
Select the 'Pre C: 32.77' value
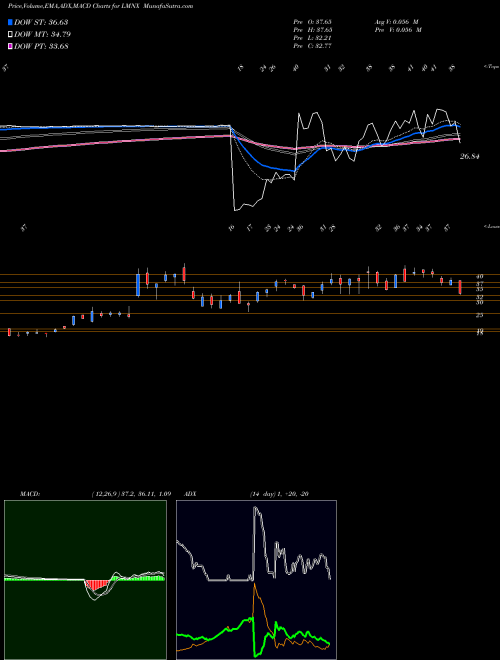click(313, 46)
